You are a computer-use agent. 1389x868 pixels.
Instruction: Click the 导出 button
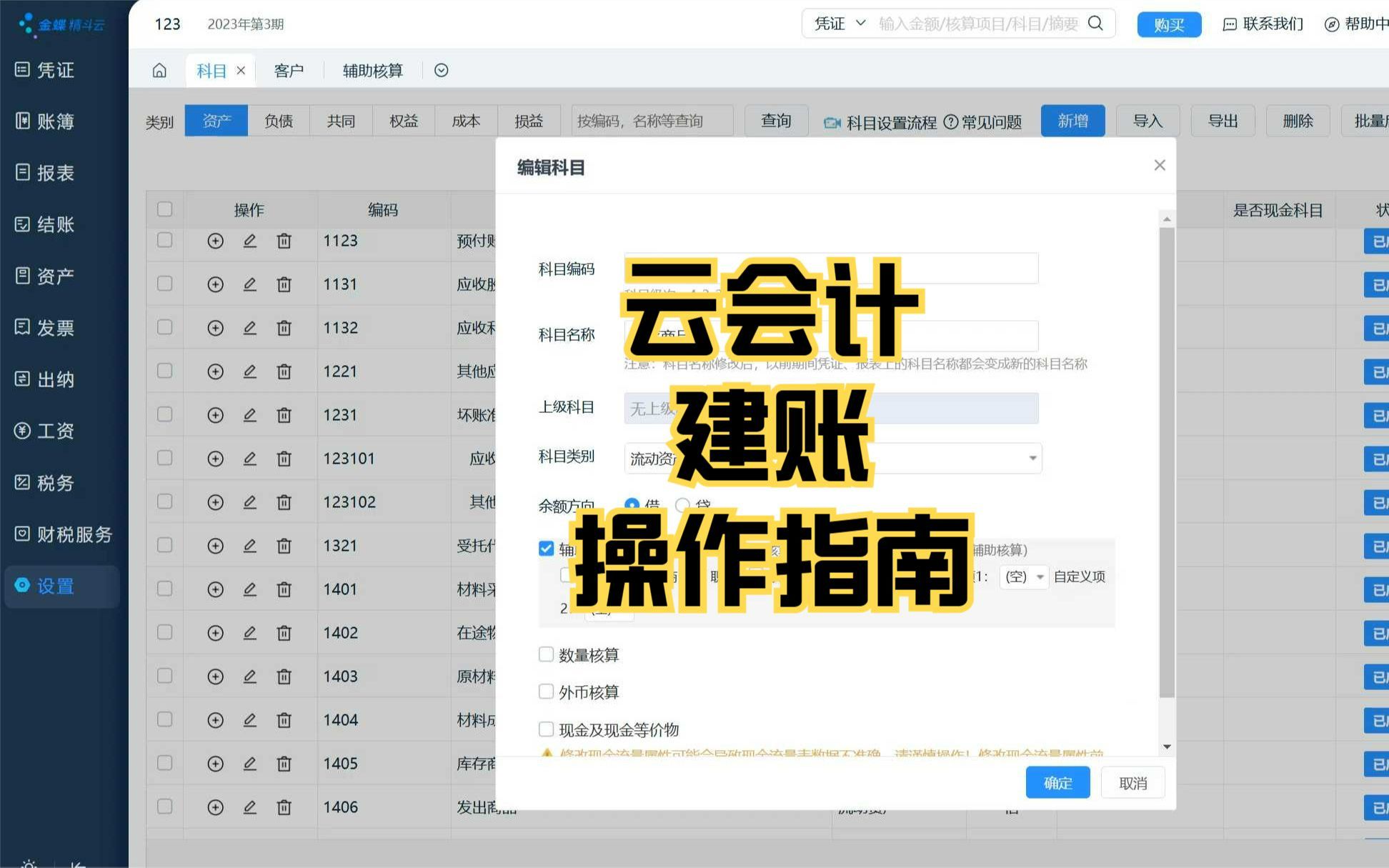click(1223, 121)
